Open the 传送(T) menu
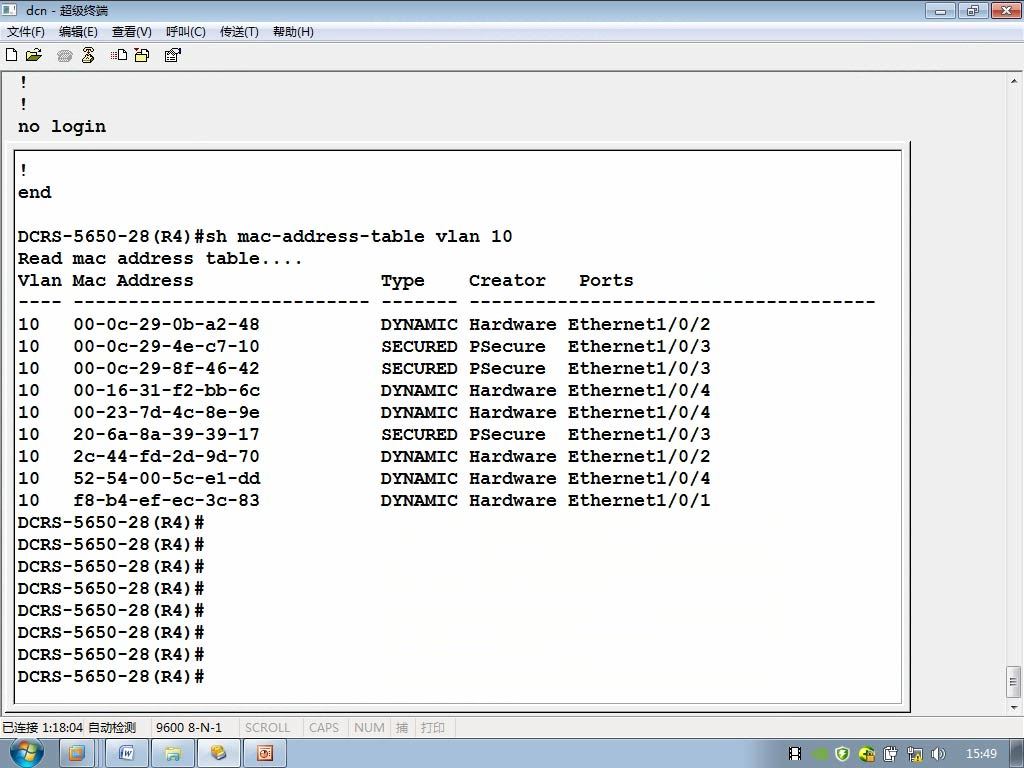This screenshot has height=768, width=1024. click(x=240, y=31)
